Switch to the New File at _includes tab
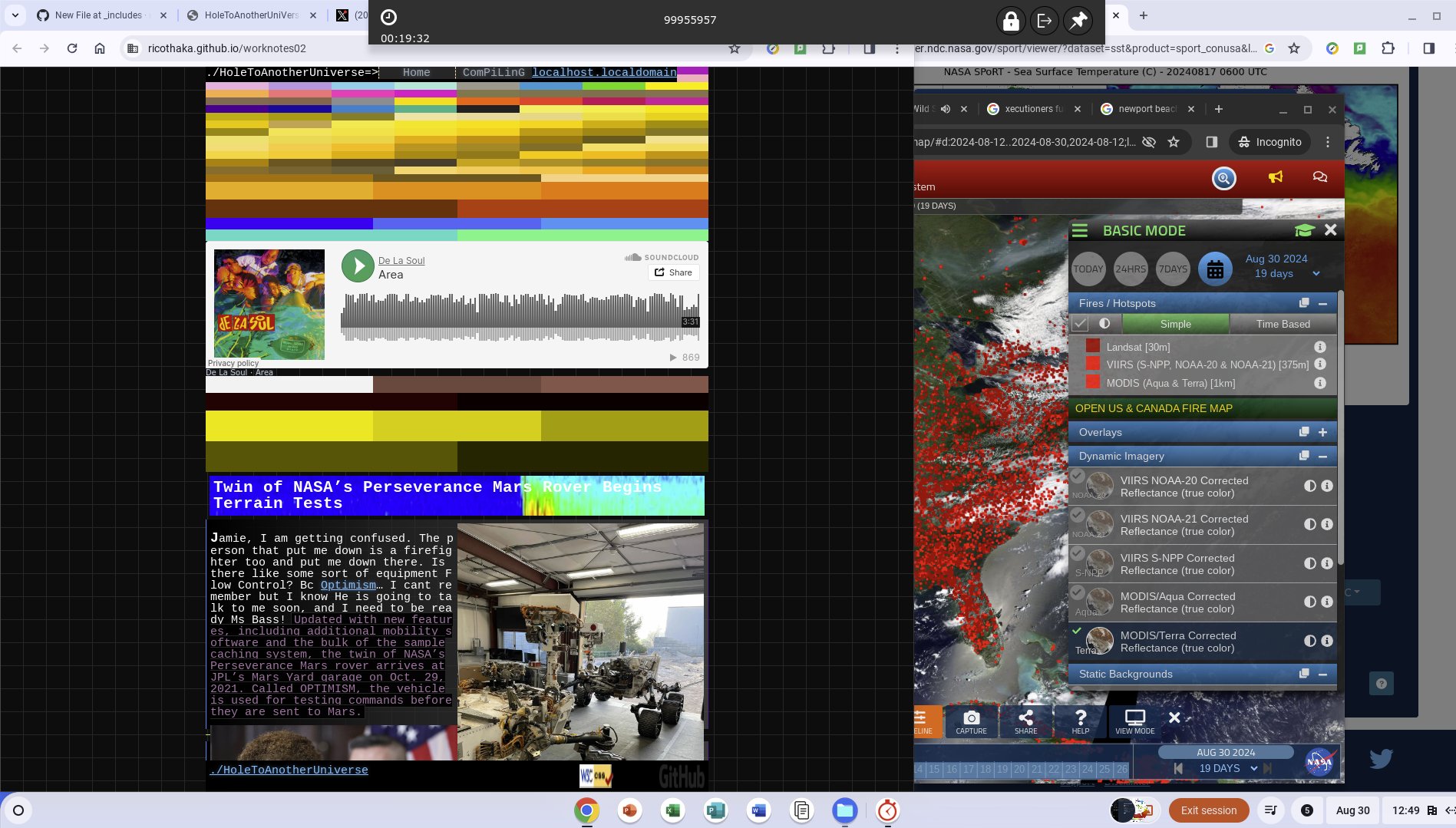1456x828 pixels. (100, 15)
